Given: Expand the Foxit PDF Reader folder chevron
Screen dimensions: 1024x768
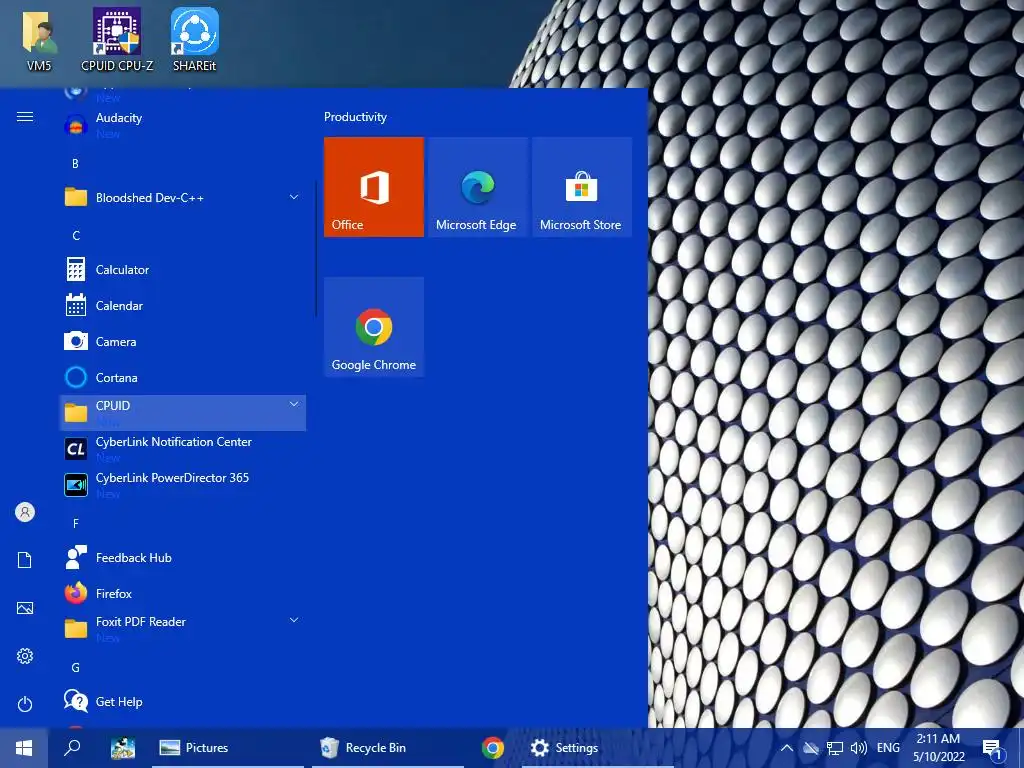Looking at the screenshot, I should (294, 620).
